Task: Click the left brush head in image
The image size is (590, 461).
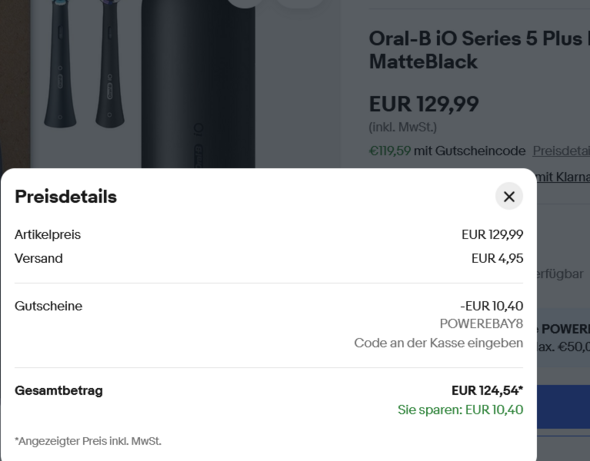Action: 60,64
